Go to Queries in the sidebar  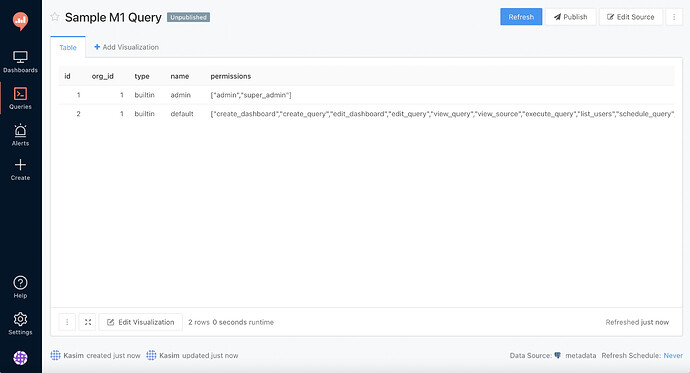(20, 98)
